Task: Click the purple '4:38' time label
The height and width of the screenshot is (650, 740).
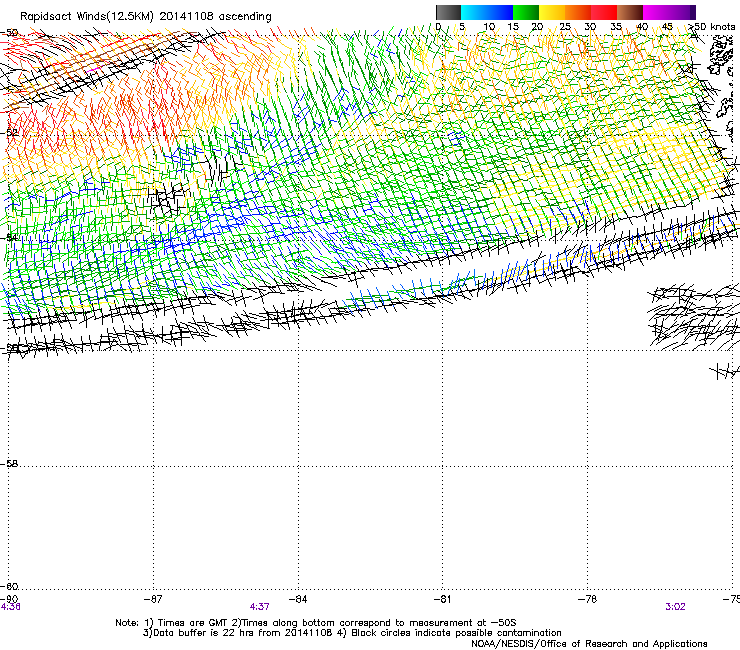Action: [10, 607]
